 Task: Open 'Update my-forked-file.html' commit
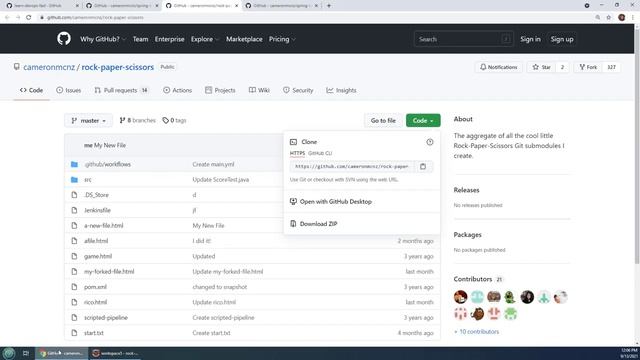(228, 271)
